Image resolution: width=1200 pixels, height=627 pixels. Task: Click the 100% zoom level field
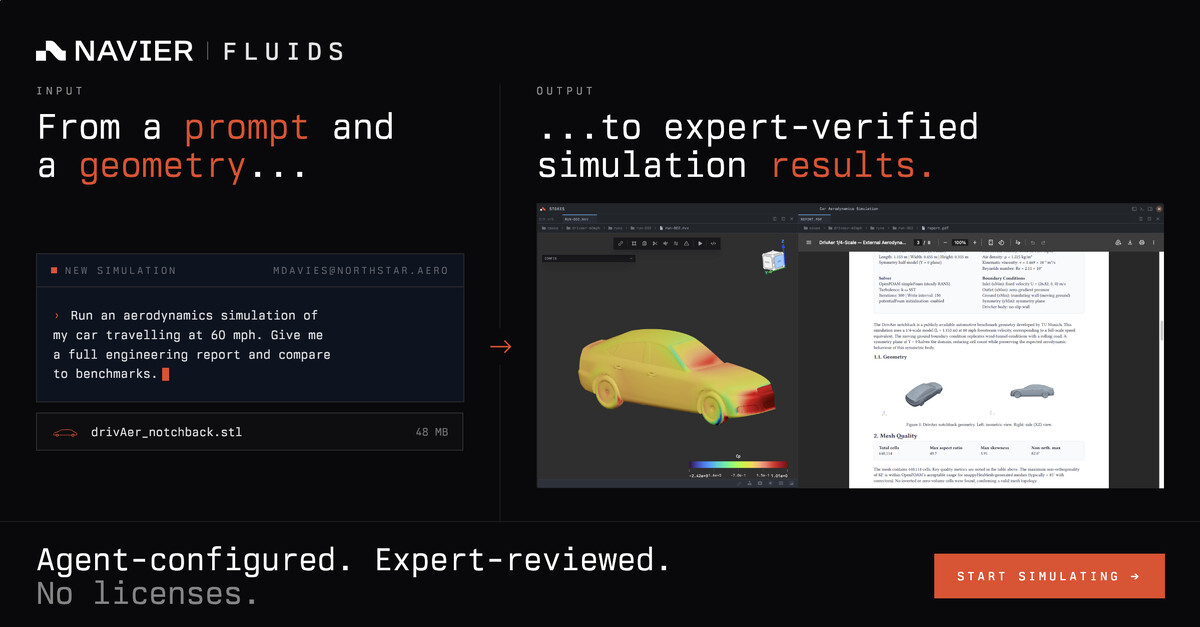coord(960,243)
